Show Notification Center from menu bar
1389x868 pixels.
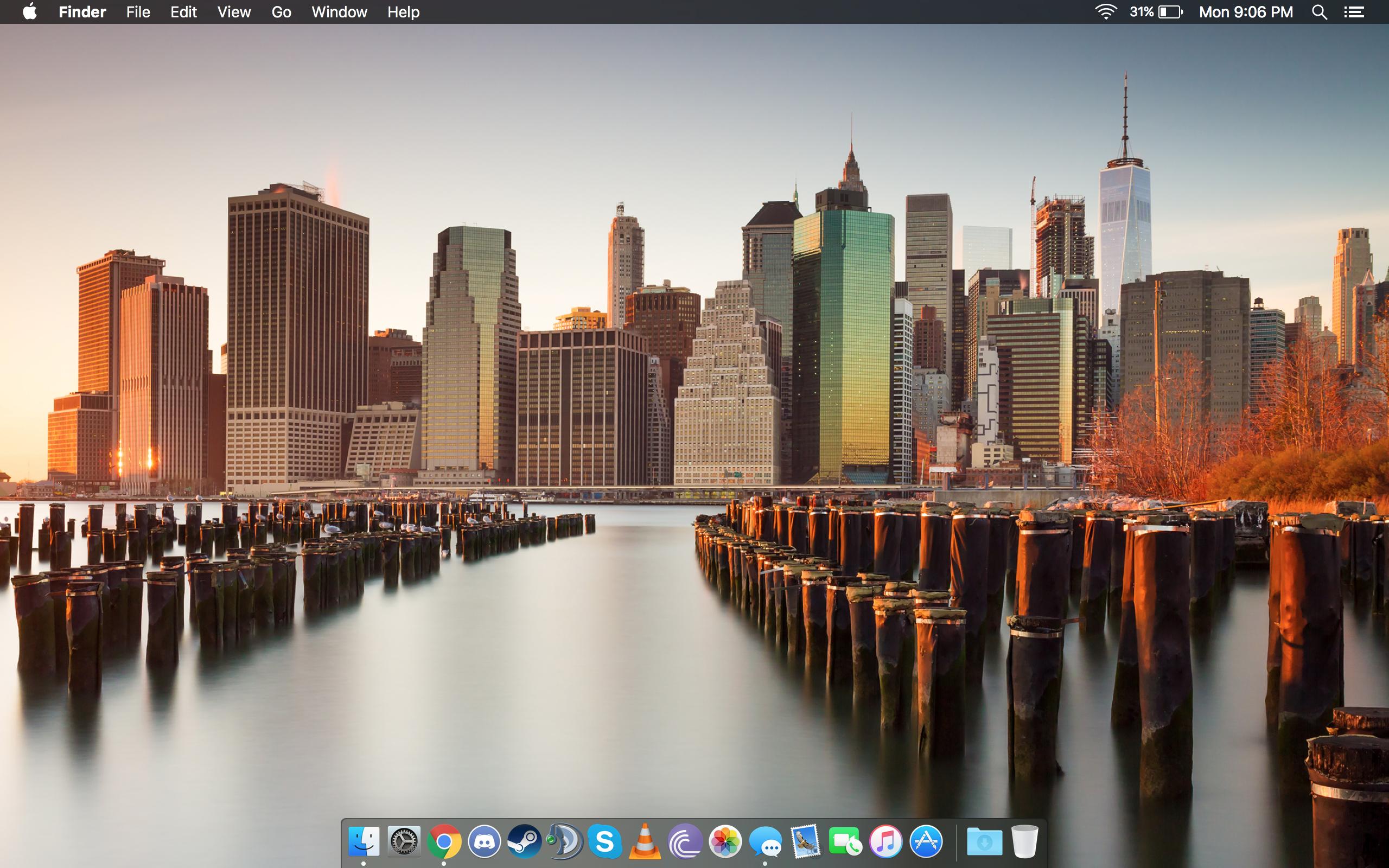[1354, 11]
